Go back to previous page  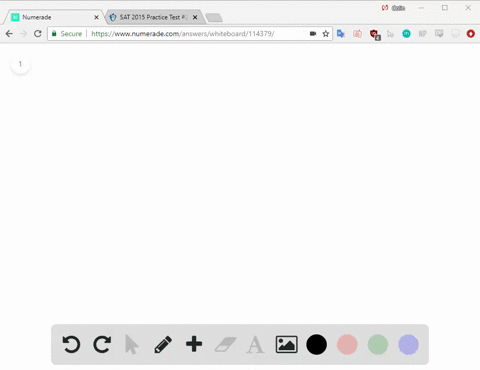tap(9, 34)
